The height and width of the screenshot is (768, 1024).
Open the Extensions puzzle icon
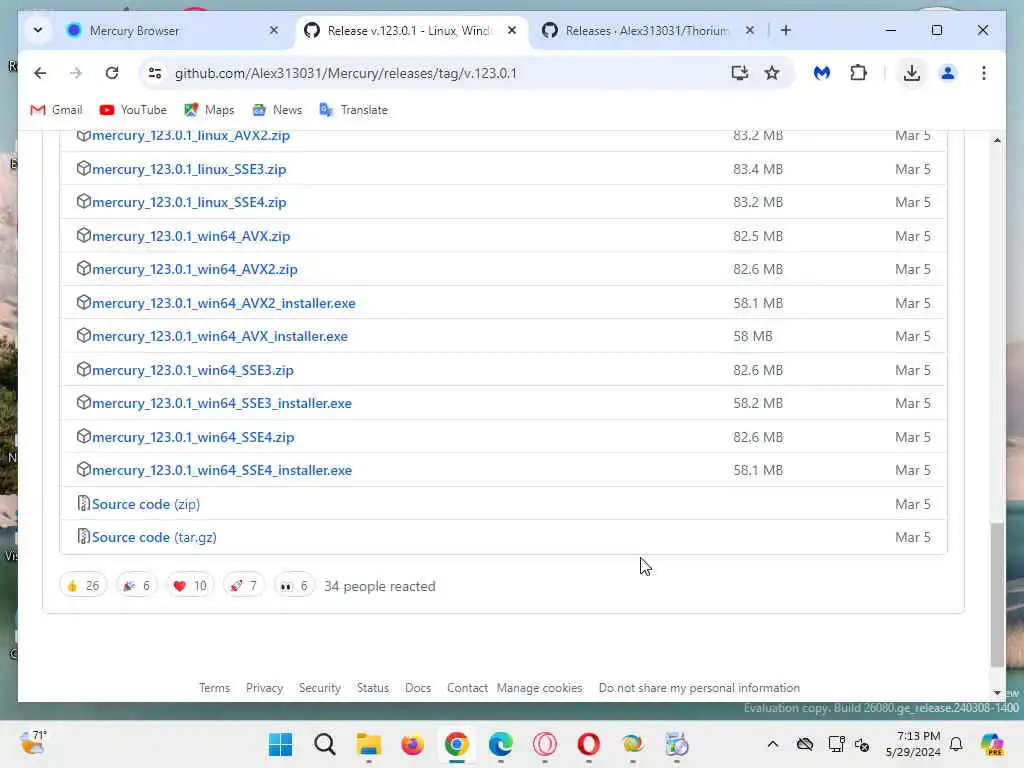[x=858, y=73]
